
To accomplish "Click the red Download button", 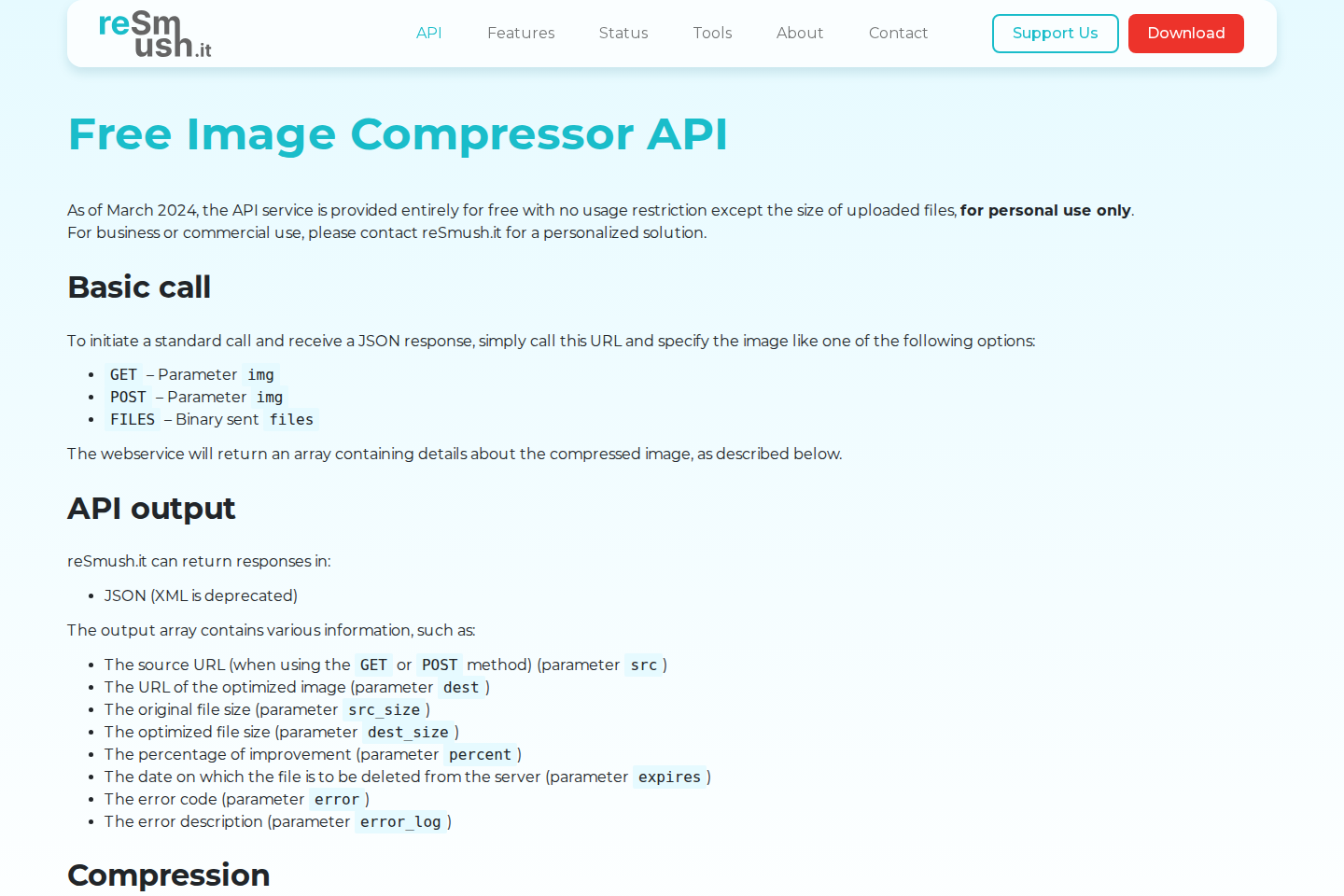I will pos(1185,33).
